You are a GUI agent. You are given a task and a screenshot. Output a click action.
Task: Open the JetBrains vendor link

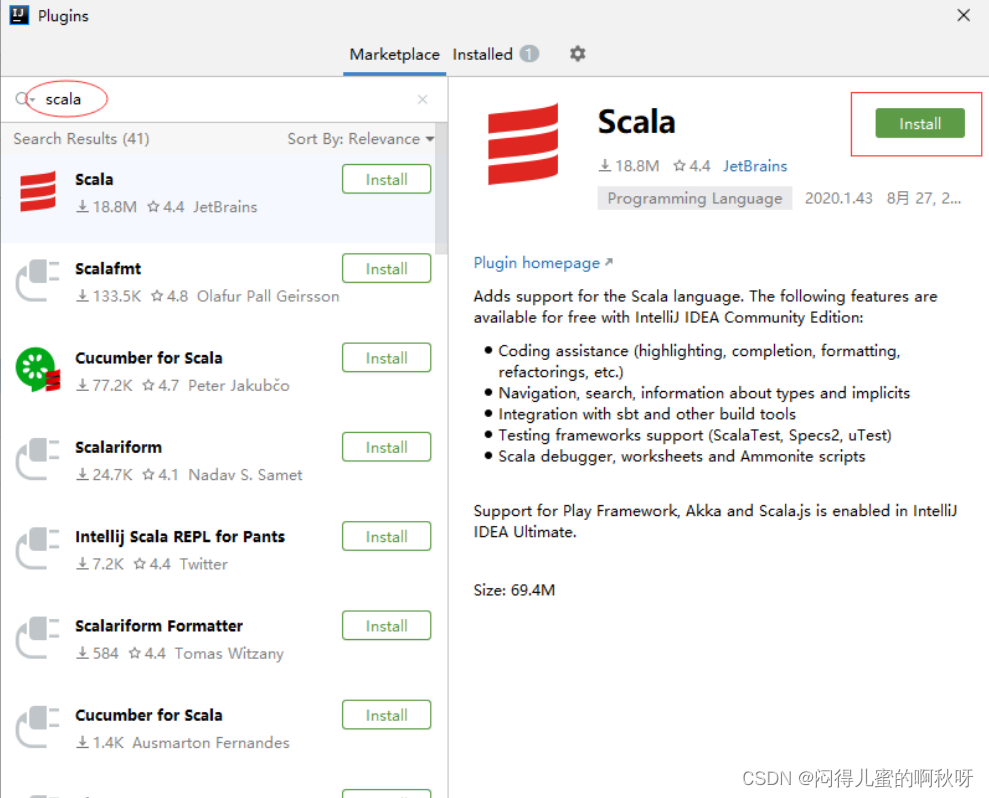point(755,166)
